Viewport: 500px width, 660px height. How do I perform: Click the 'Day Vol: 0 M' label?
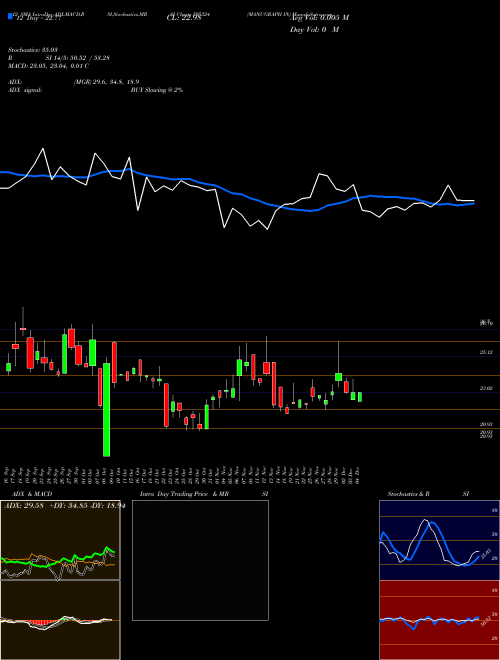tap(314, 30)
